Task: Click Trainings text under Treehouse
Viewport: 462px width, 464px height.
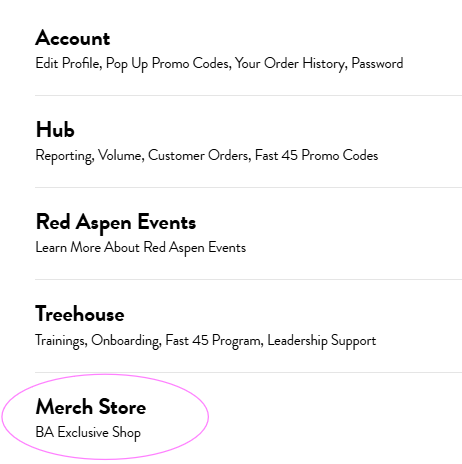Action: coord(61,341)
